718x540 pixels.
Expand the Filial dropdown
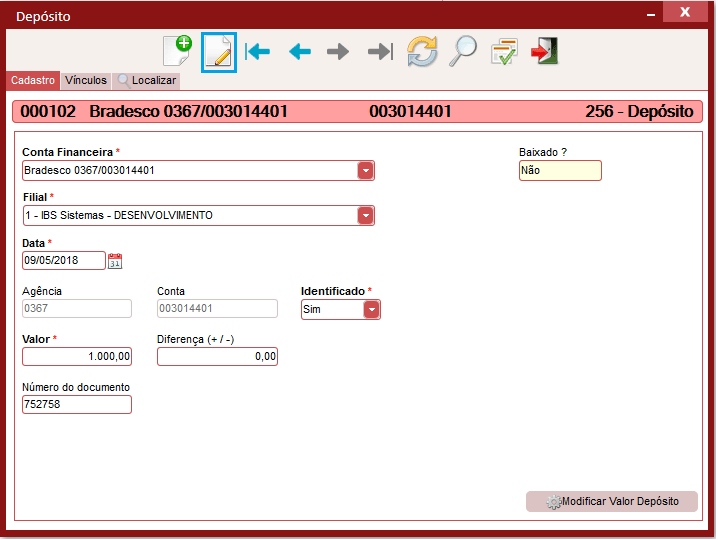365,215
